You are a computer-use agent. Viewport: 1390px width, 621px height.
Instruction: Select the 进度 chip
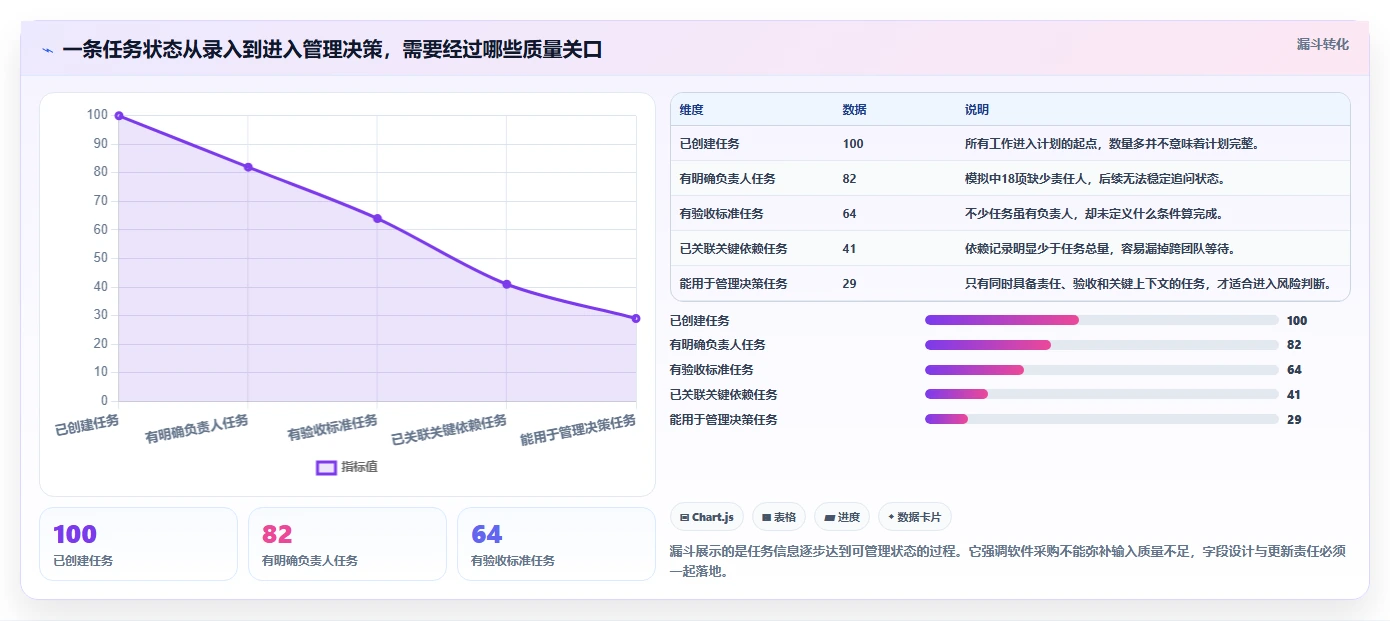842,517
